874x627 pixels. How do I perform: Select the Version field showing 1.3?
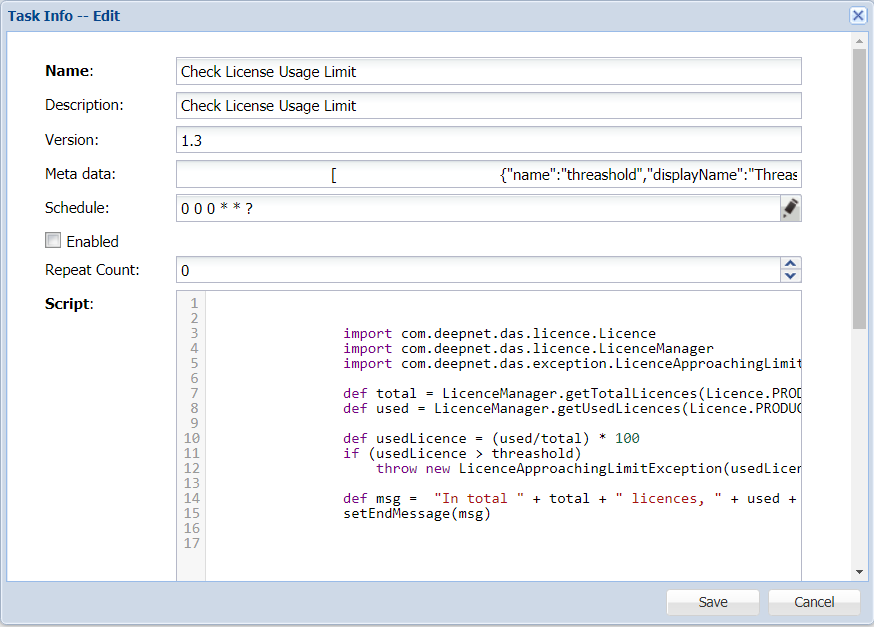(x=488, y=140)
